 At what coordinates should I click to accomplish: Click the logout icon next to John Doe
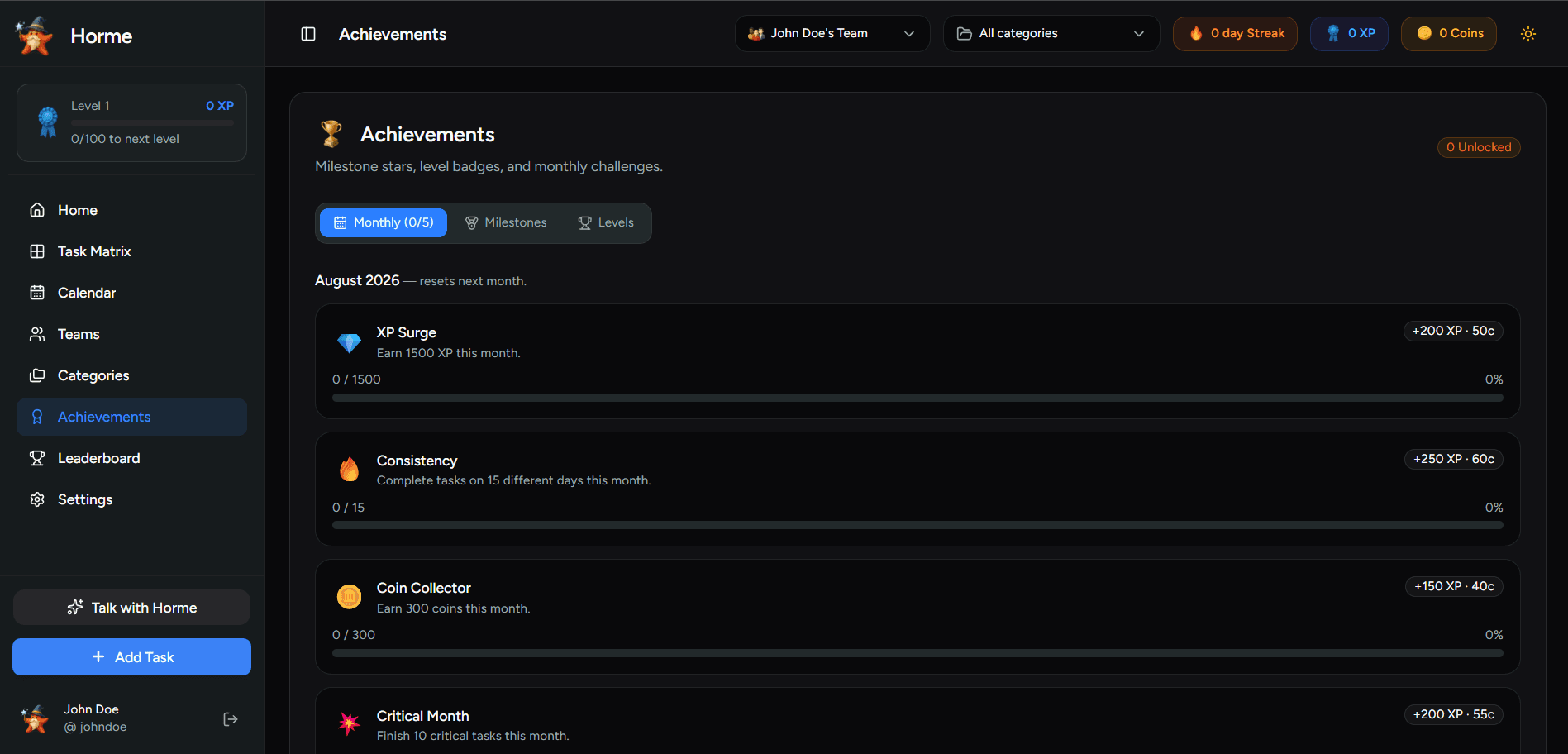(x=231, y=719)
